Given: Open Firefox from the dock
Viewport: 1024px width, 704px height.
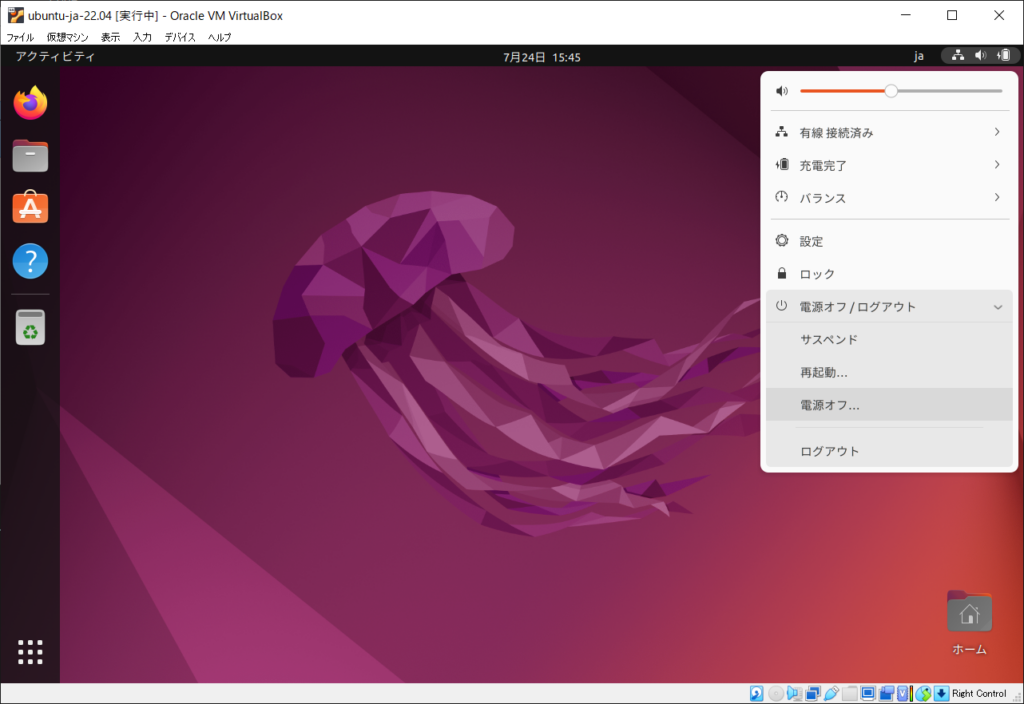Looking at the screenshot, I should click(30, 102).
